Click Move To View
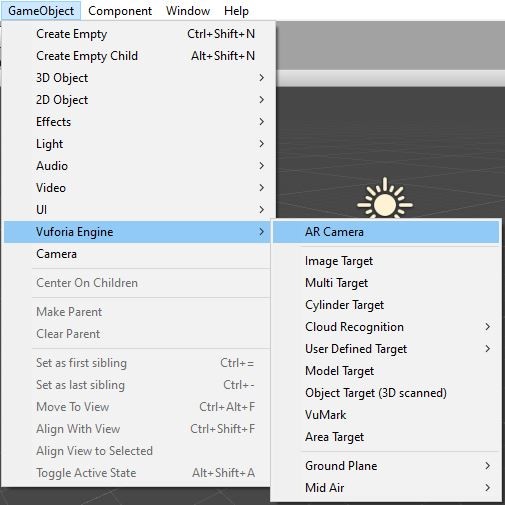 point(137,407)
